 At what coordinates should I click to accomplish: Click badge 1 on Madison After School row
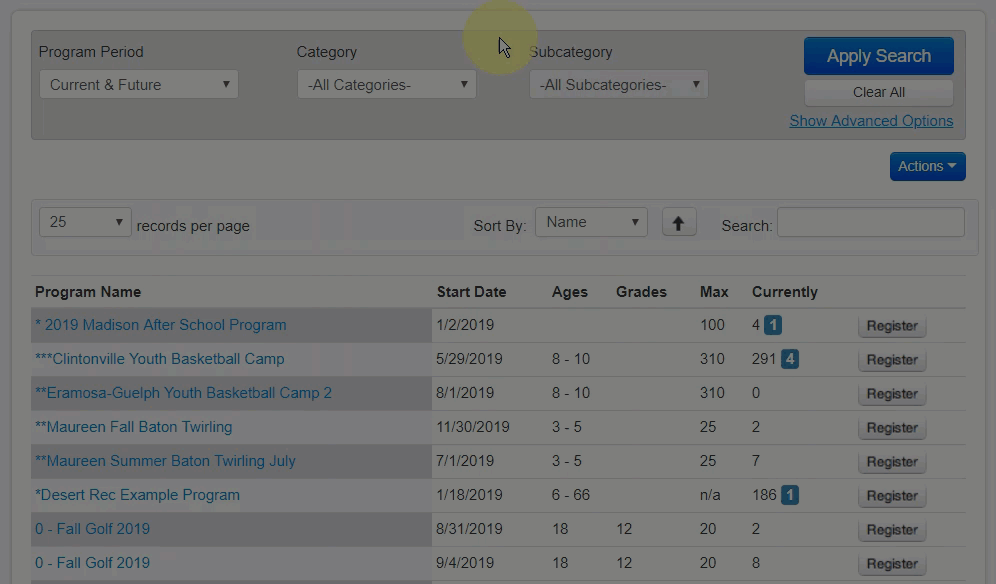773,325
